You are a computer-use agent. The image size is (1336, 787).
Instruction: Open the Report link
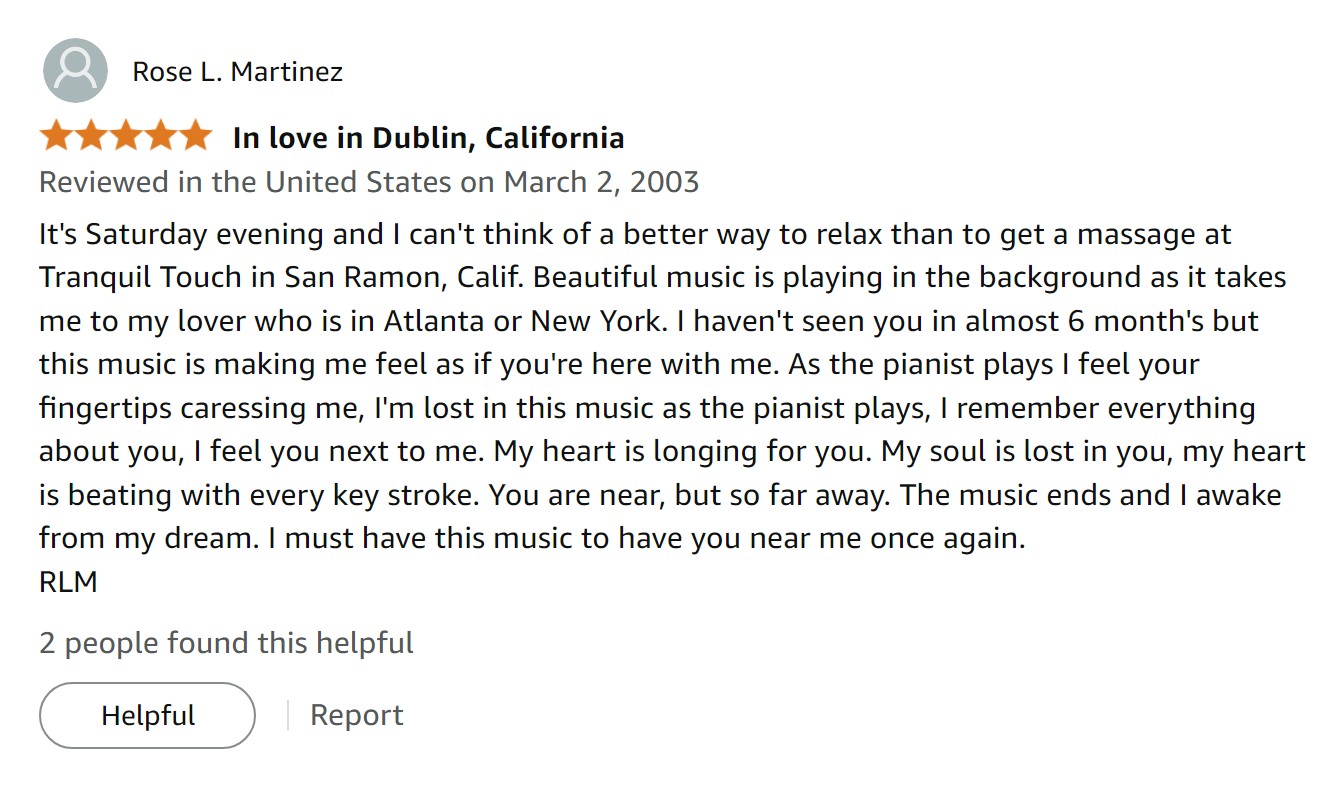pos(357,714)
